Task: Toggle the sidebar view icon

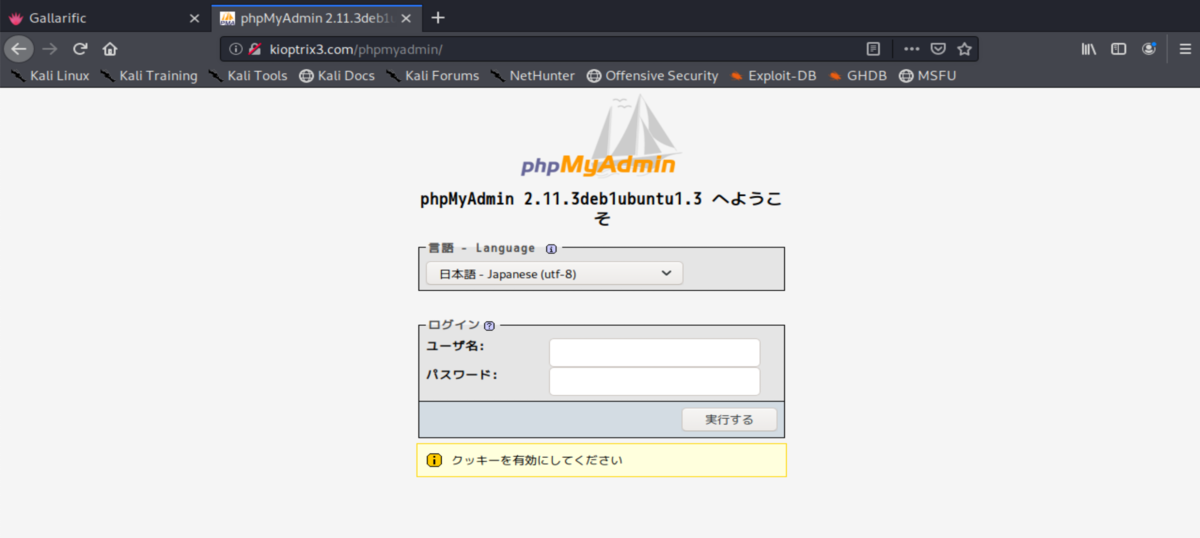Action: click(1119, 48)
